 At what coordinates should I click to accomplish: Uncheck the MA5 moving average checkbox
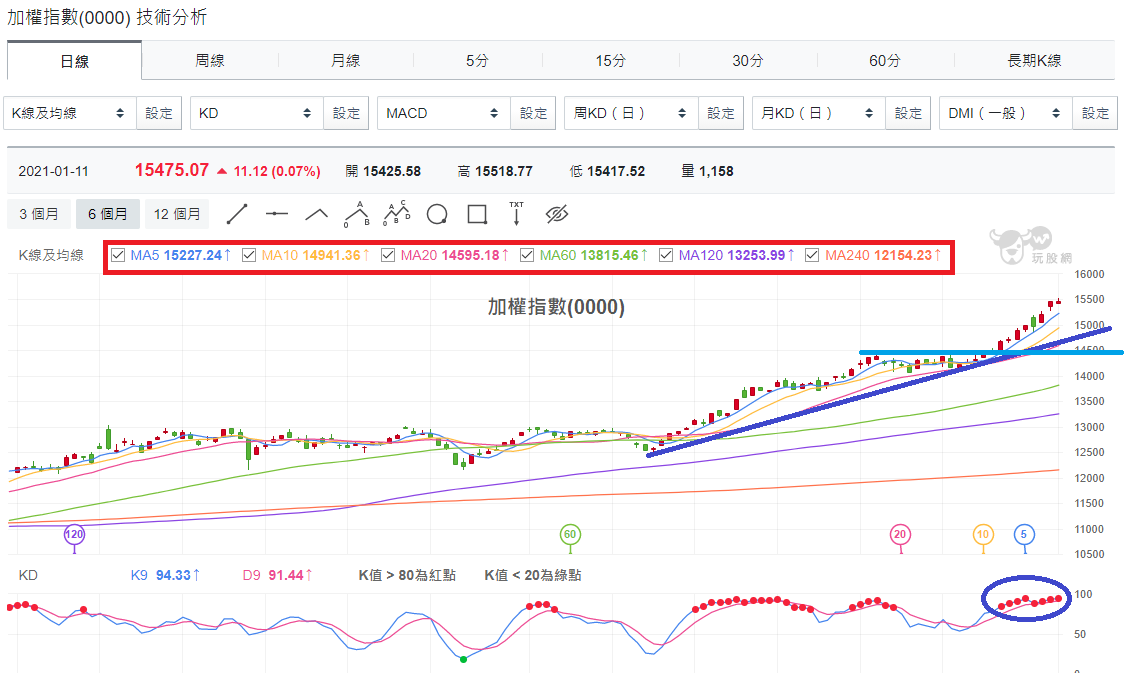pos(118,255)
